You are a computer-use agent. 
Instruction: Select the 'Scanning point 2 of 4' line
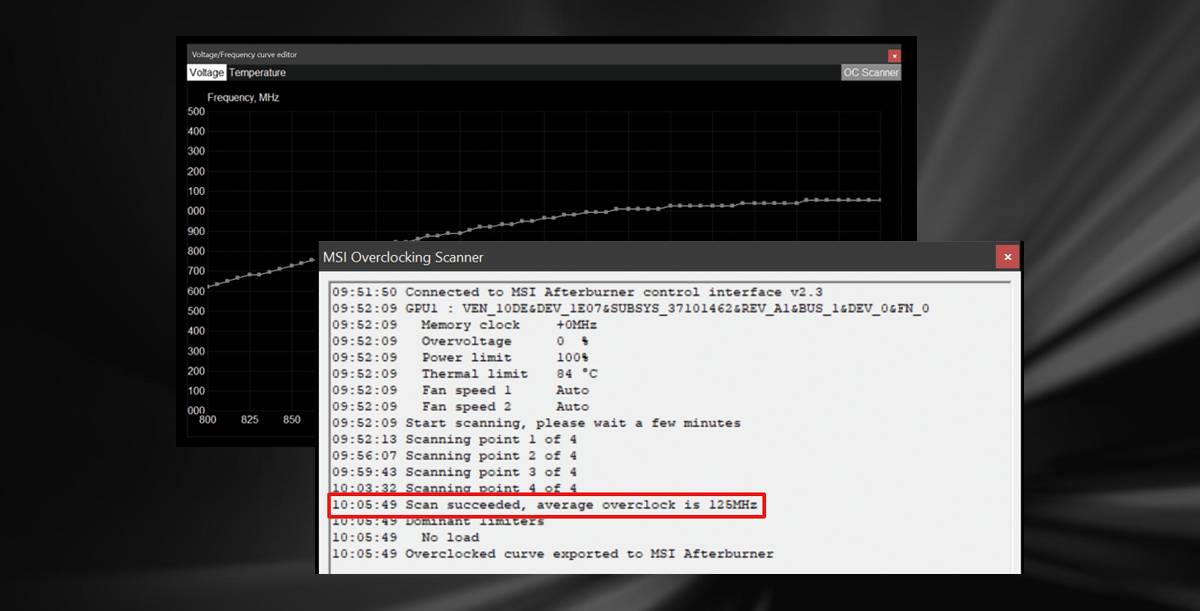pos(455,456)
